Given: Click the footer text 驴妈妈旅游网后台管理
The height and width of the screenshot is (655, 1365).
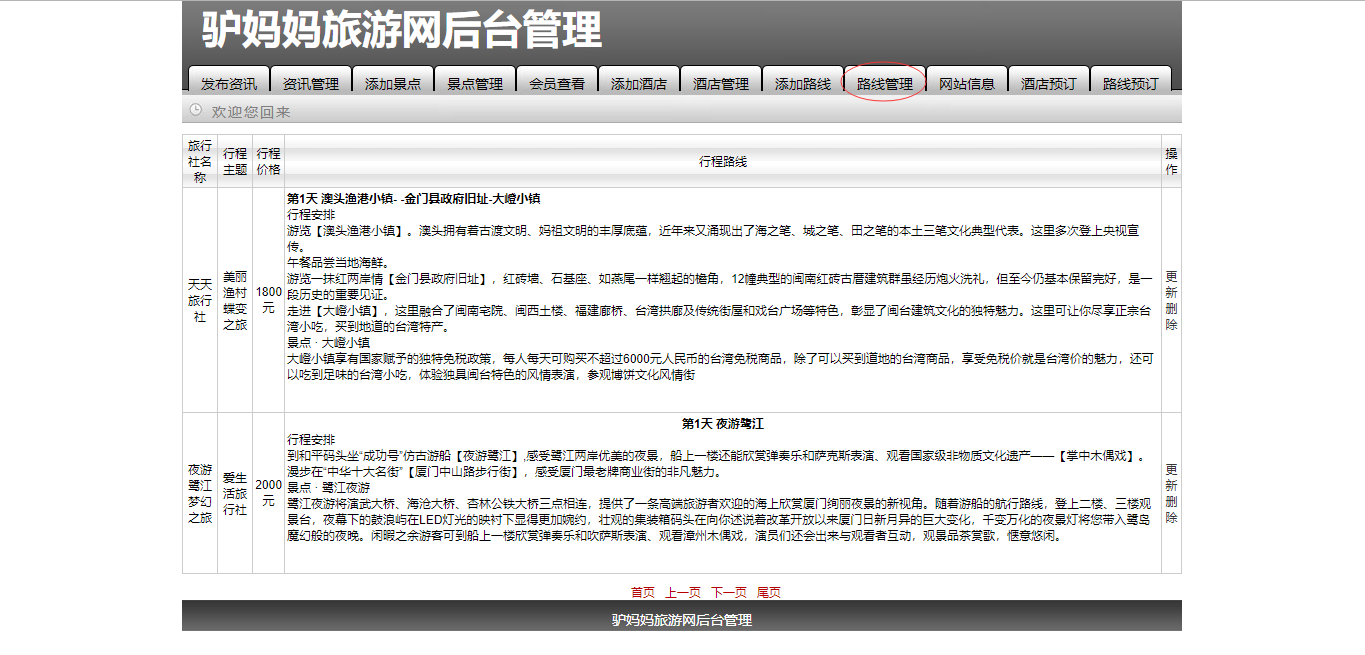Looking at the screenshot, I should [682, 620].
